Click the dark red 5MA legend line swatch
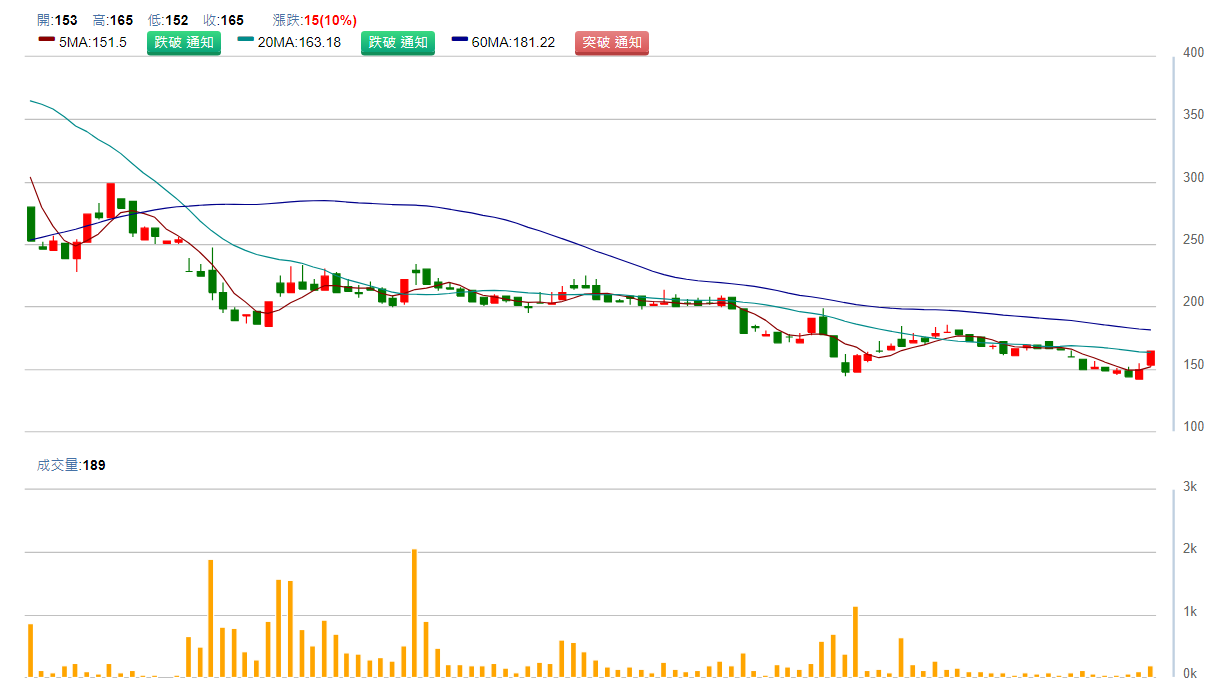Image resolution: width=1213 pixels, height=687 pixels. point(46,40)
